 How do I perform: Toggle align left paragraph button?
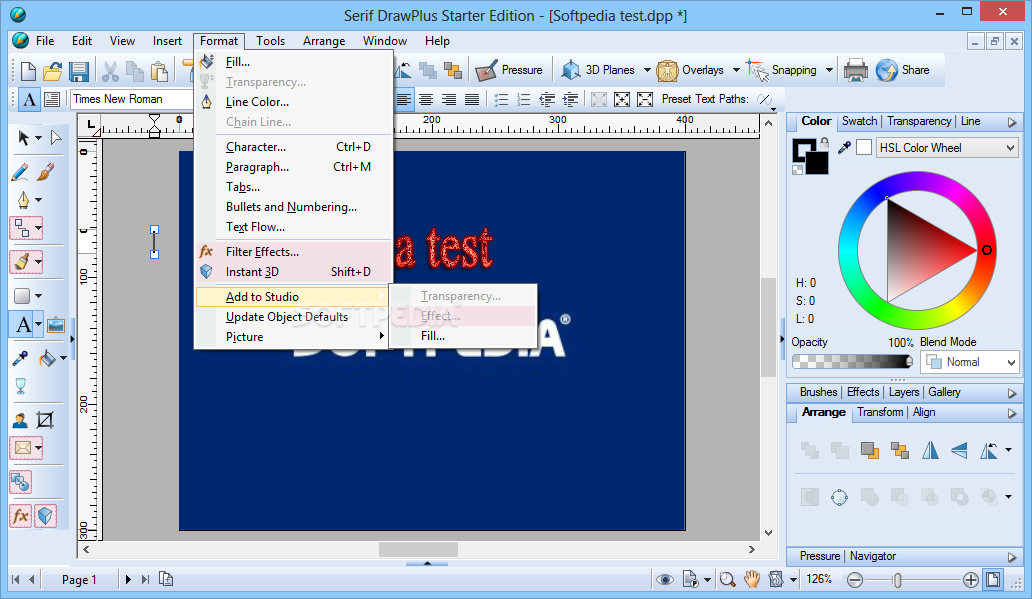coord(403,99)
